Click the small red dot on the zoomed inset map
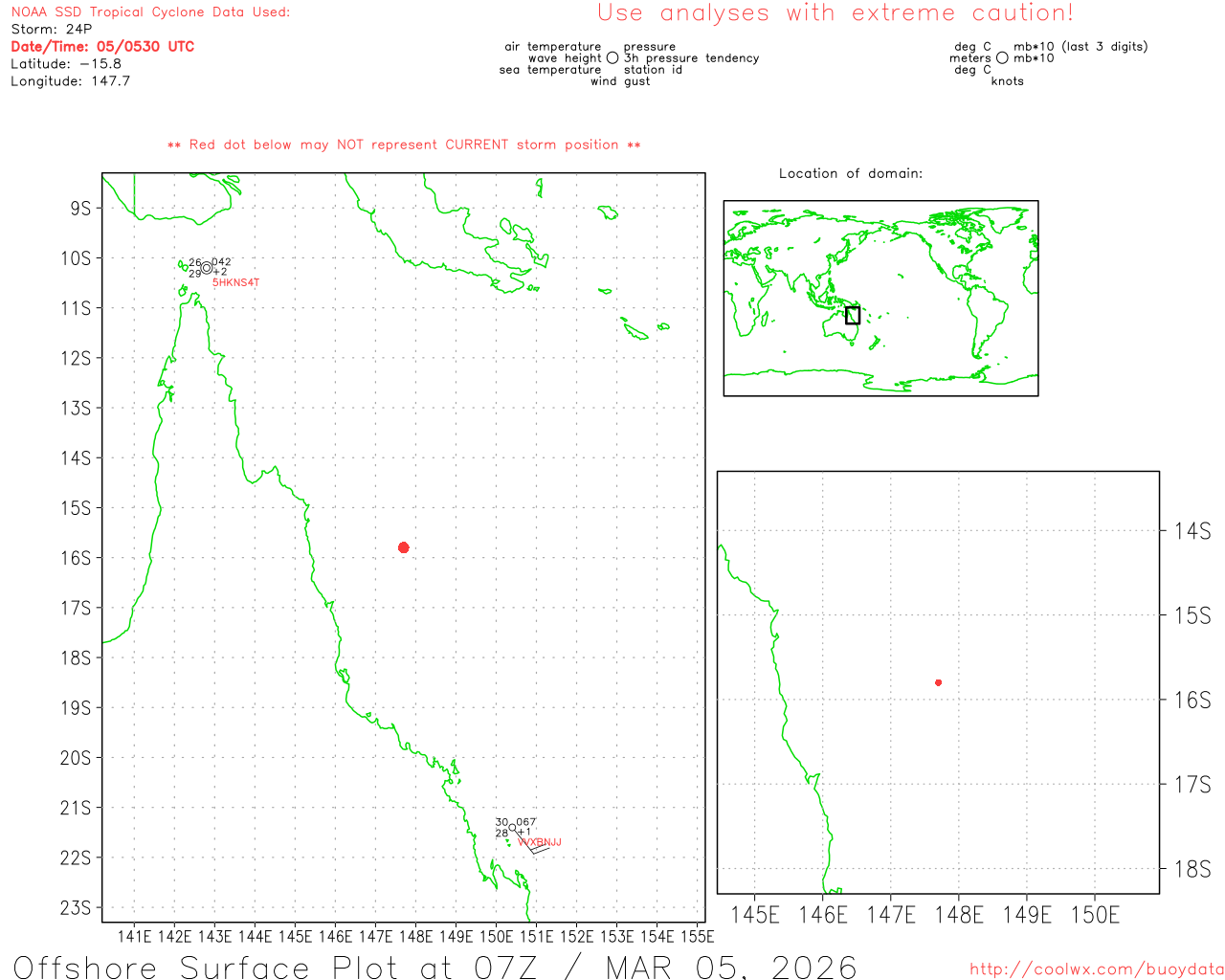 [939, 682]
